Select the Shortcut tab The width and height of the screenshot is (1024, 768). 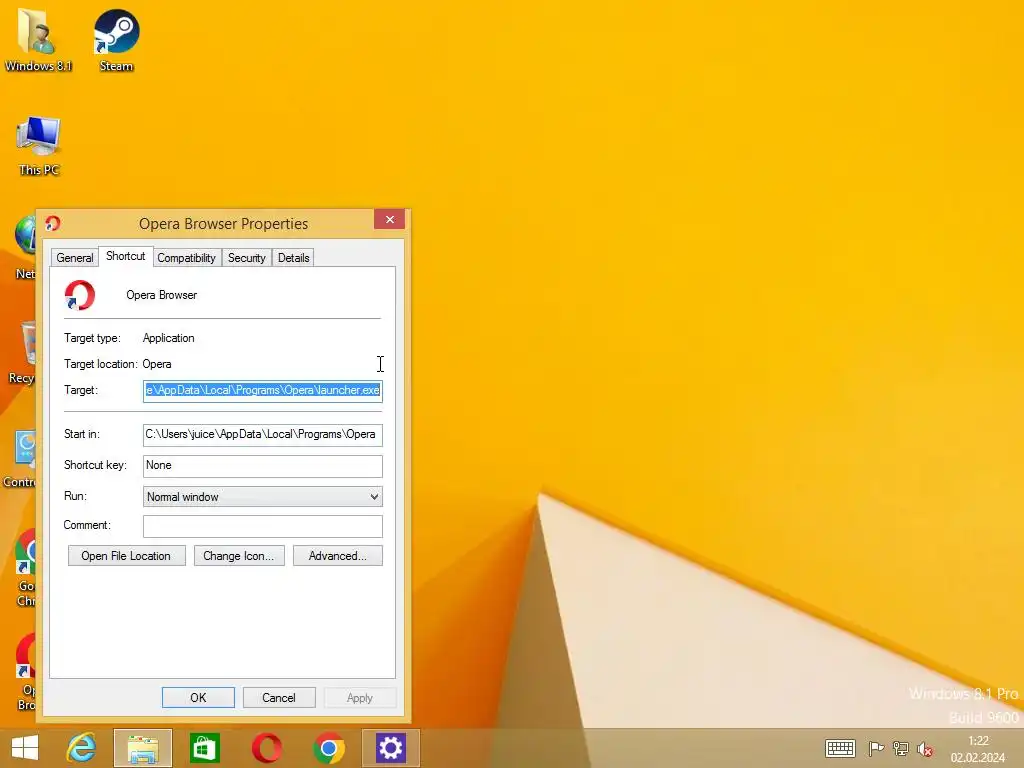[x=125, y=256]
